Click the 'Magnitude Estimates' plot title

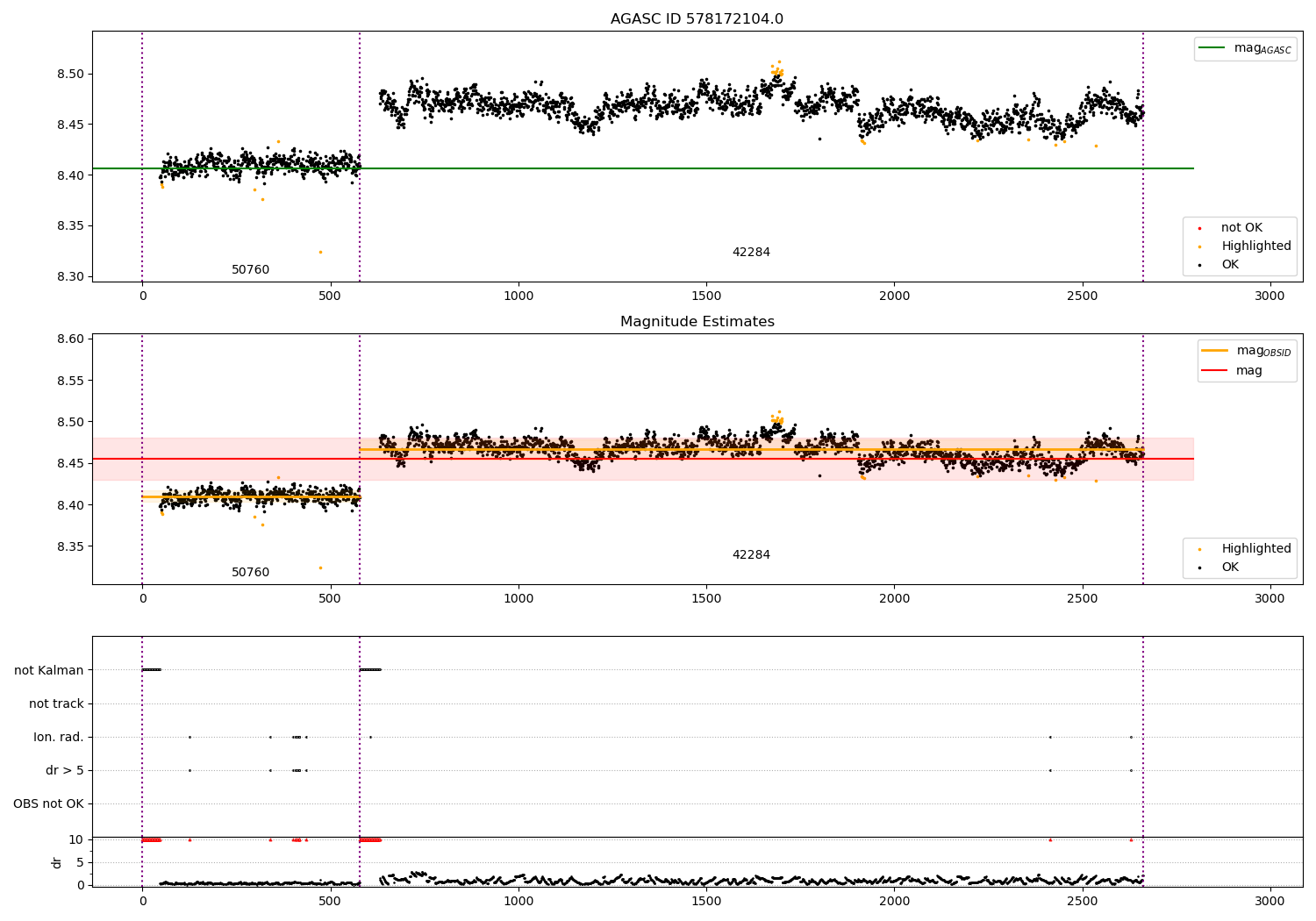697,322
